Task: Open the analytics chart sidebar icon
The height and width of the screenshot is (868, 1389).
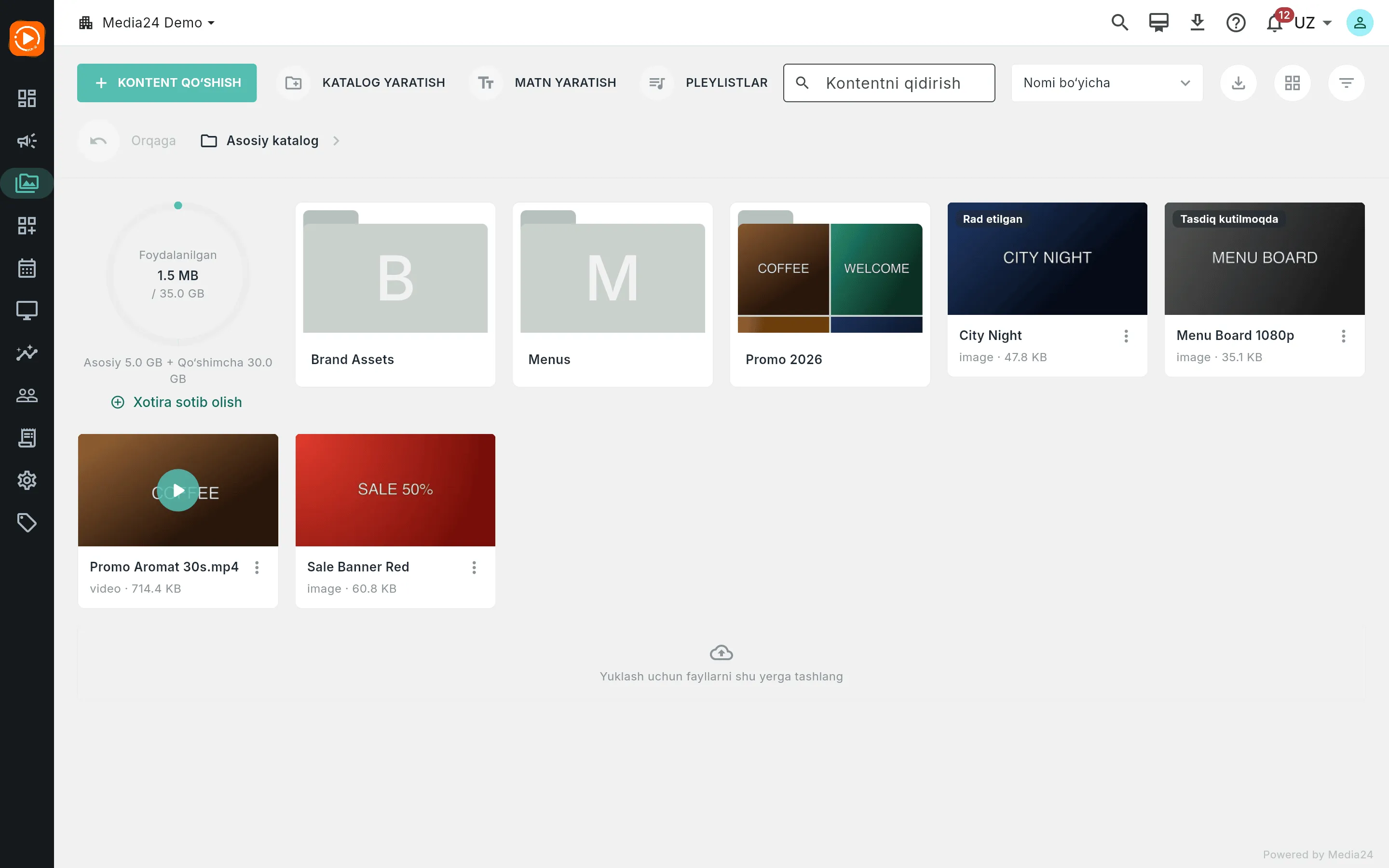Action: [x=27, y=353]
